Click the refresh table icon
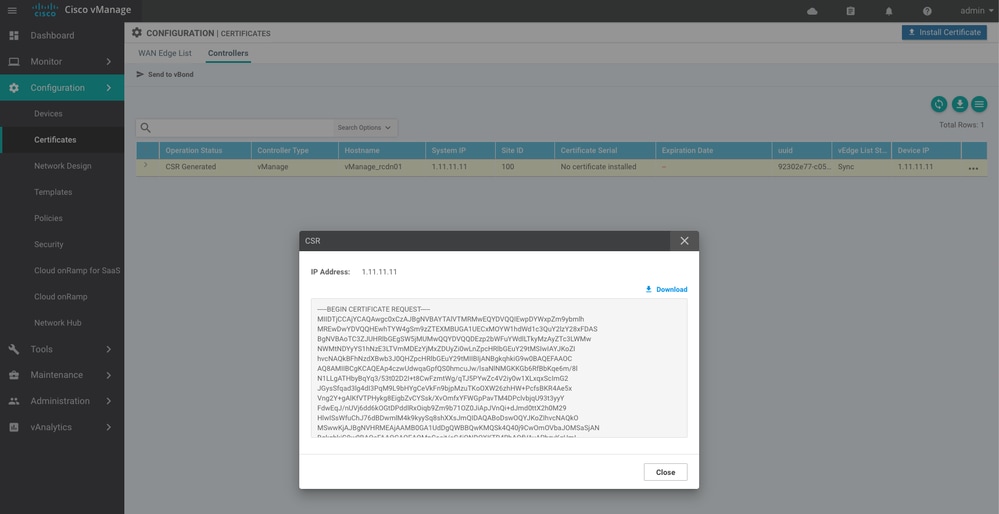 (938, 104)
